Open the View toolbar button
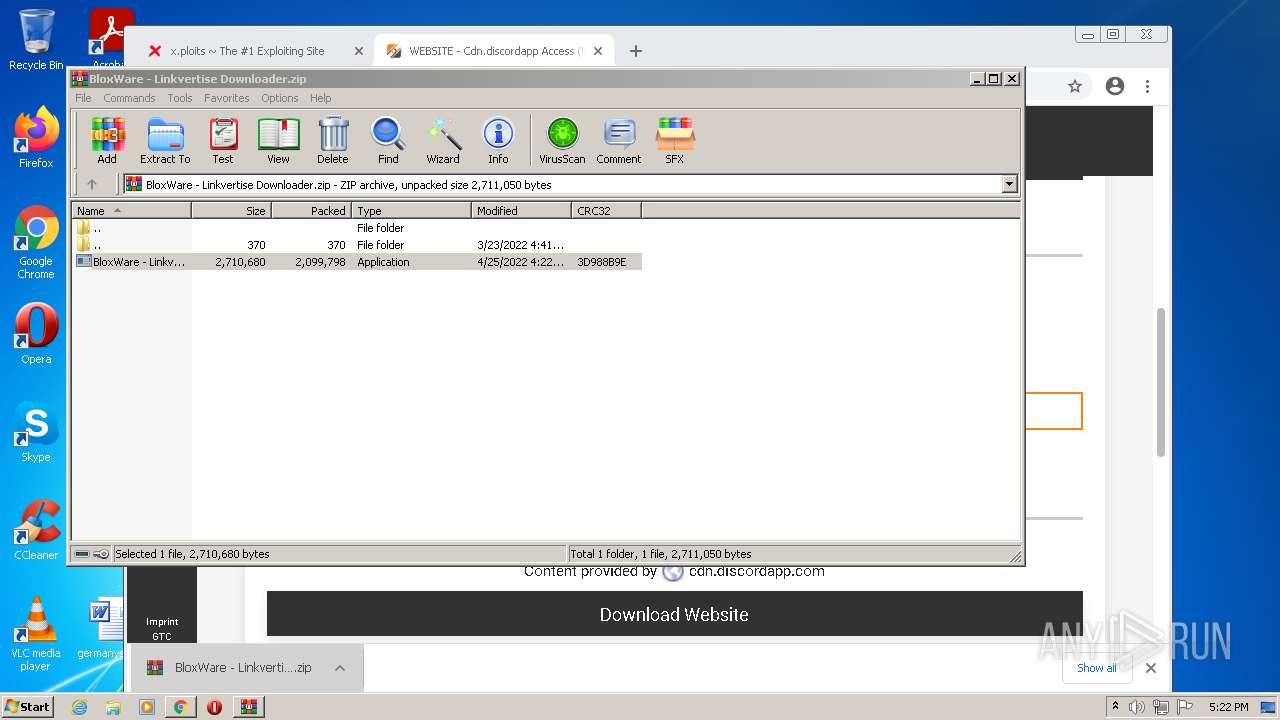The height and width of the screenshot is (720, 1280). [x=278, y=140]
